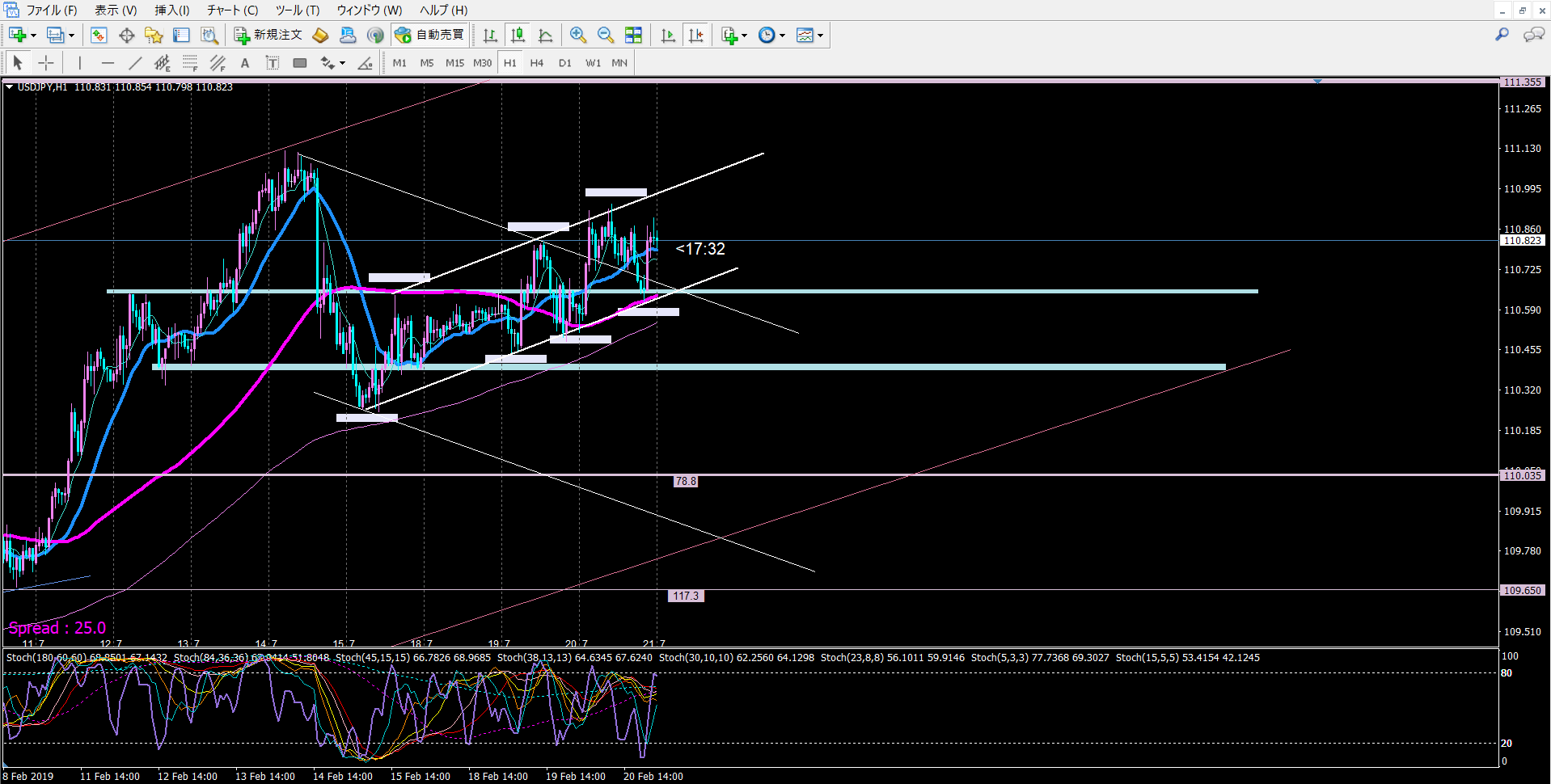Select the M5 timeframe
The width and height of the screenshot is (1551, 784).
pyautogui.click(x=427, y=62)
